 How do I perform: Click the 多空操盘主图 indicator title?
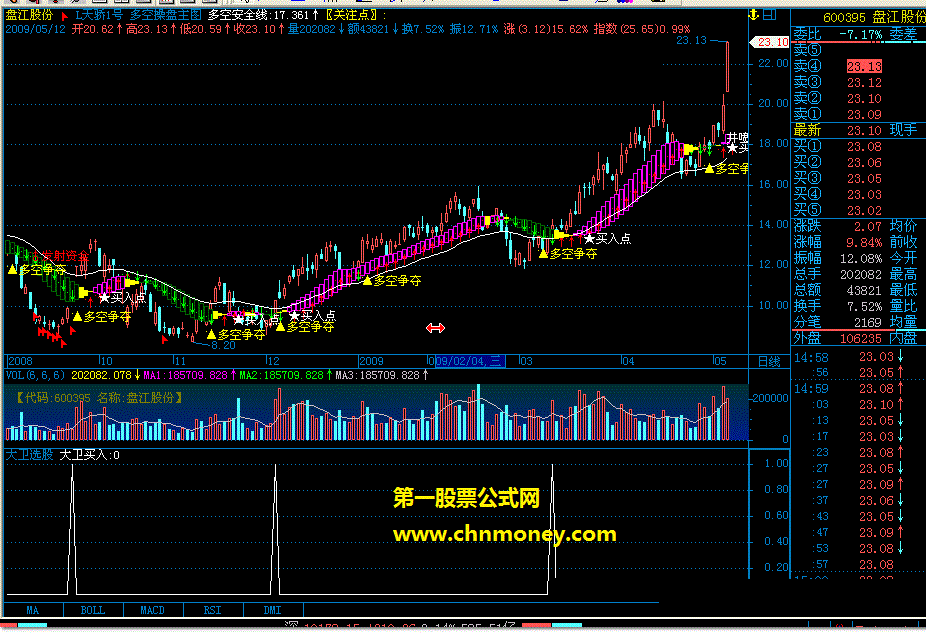(x=165, y=15)
